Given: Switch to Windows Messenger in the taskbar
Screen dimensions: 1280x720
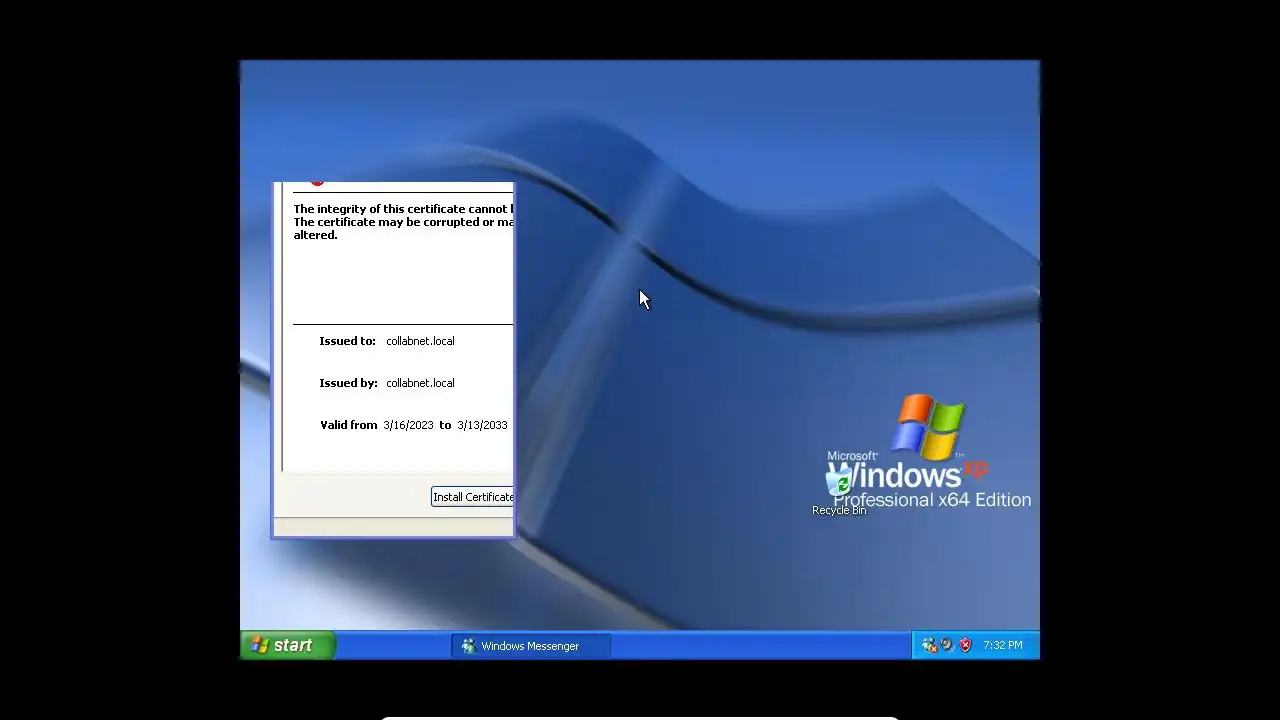Looking at the screenshot, I should click(x=530, y=646).
